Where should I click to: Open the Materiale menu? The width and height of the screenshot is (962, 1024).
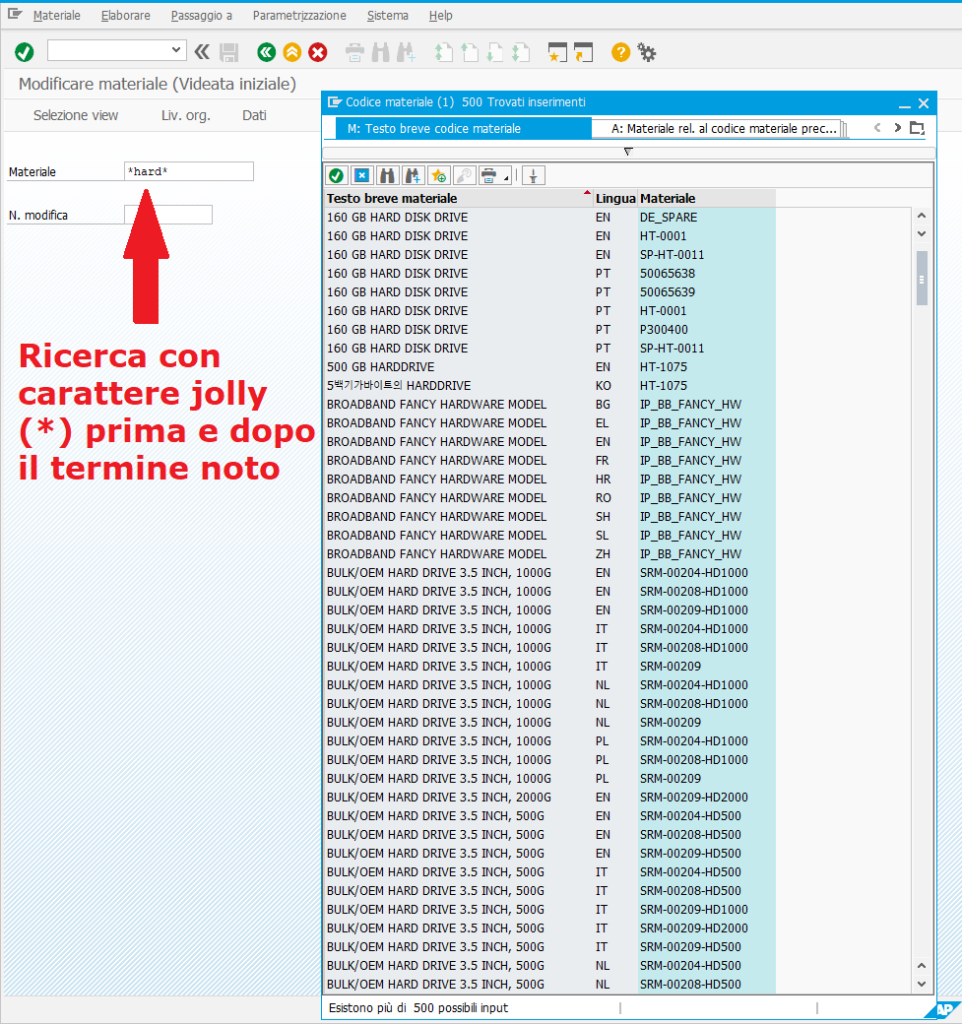pos(57,16)
